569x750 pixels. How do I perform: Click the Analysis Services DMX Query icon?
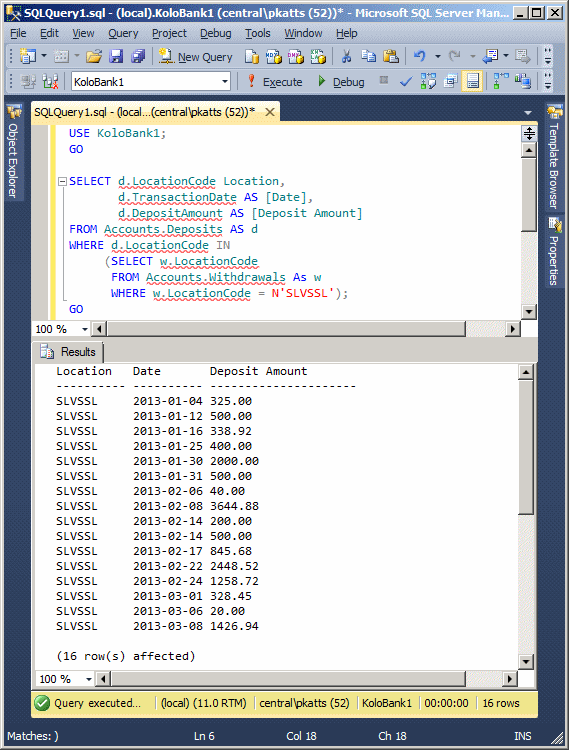pyautogui.click(x=295, y=57)
